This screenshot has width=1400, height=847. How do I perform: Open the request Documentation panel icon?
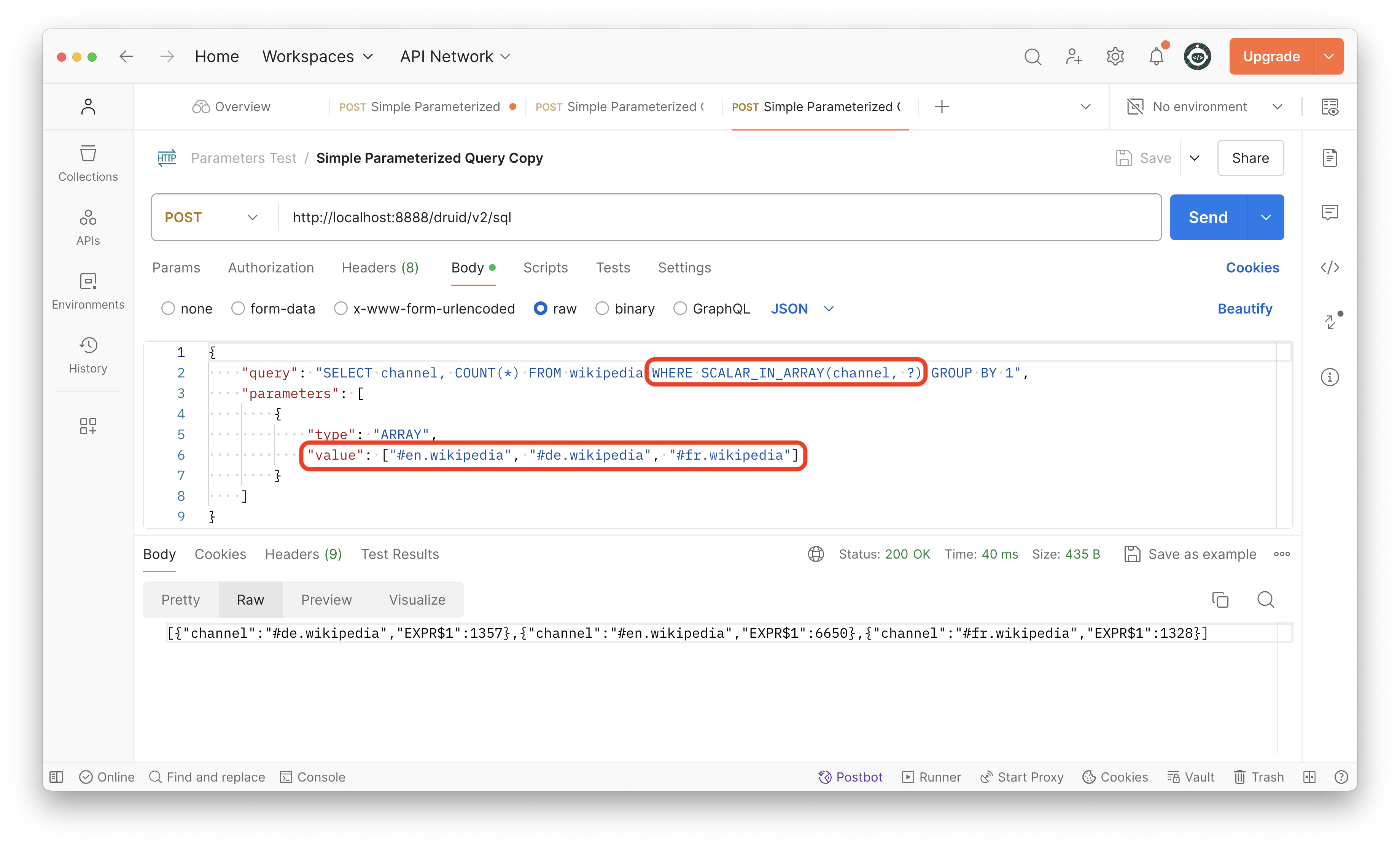[x=1330, y=158]
